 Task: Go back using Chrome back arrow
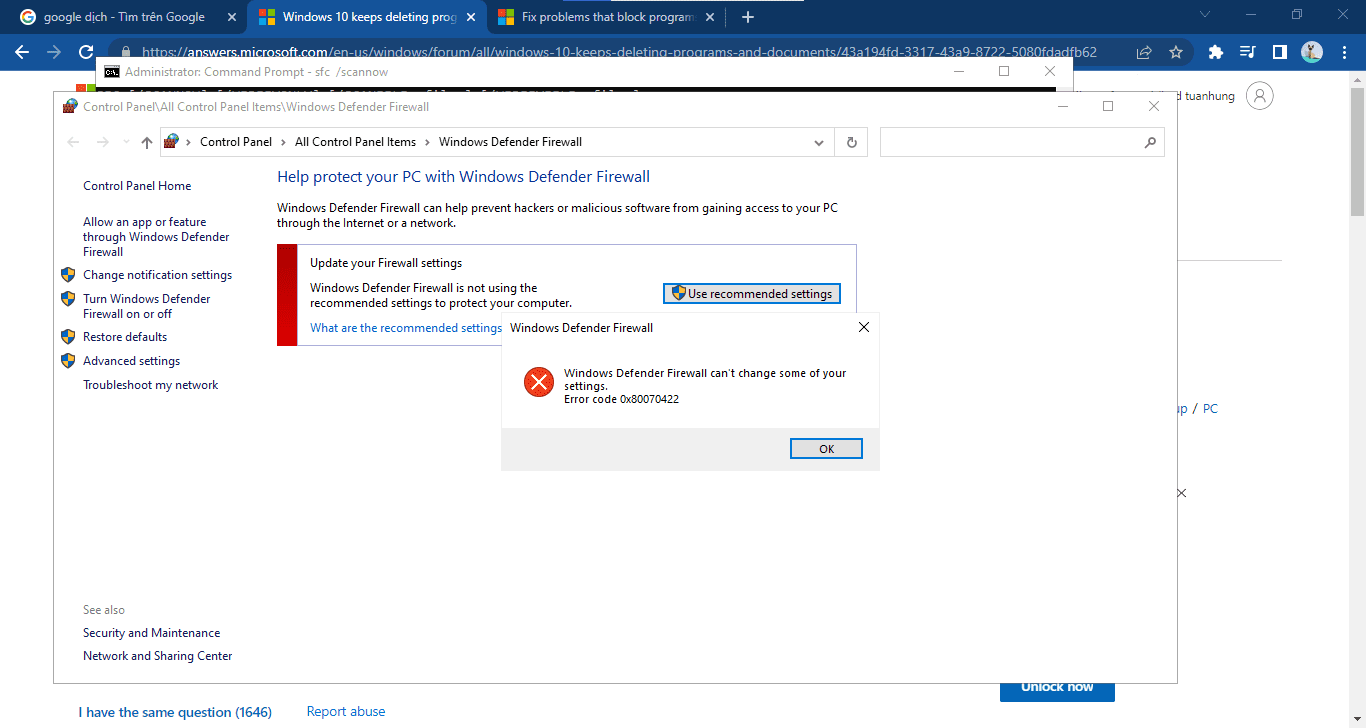(x=22, y=52)
